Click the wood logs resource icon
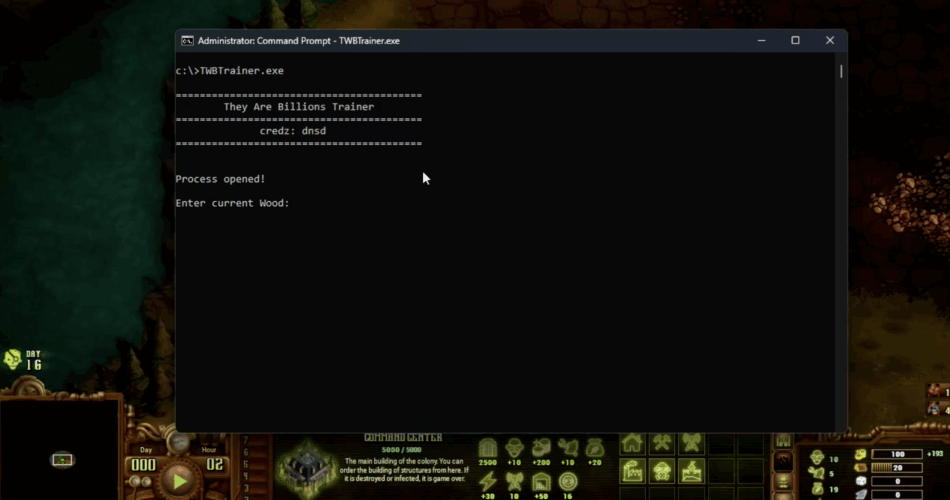The width and height of the screenshot is (950, 500). click(860, 468)
